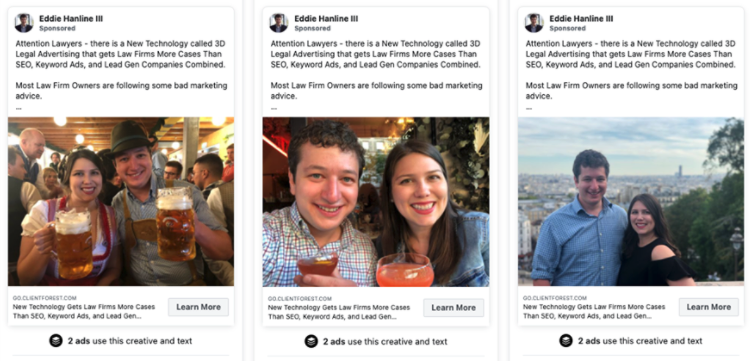This screenshot has height=361, width=751.
Task: Open GO.CLIENTFOREST.COM link in the second ad
Action: coord(300,299)
